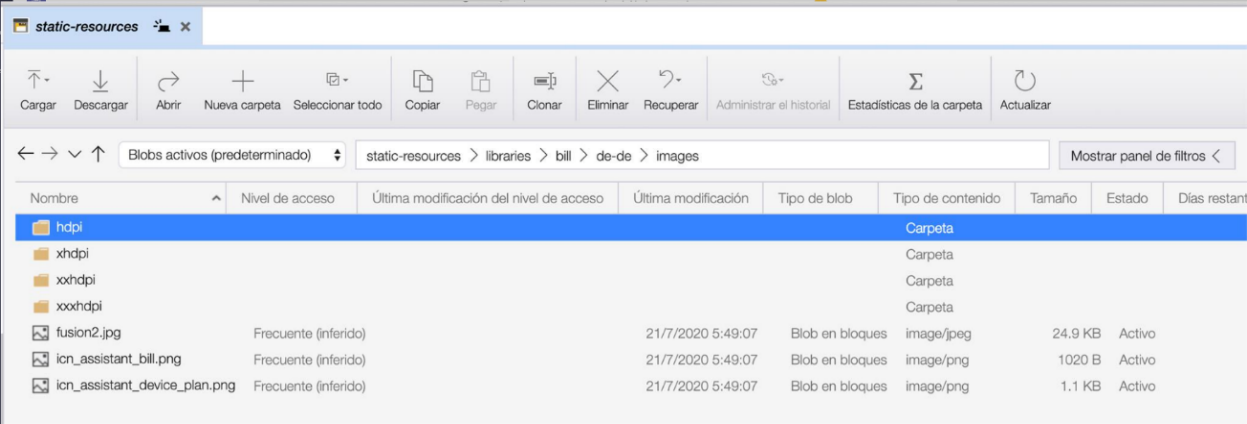Sort by Tamaño column header
Viewport: 1247px width, 424px height.
1052,198
